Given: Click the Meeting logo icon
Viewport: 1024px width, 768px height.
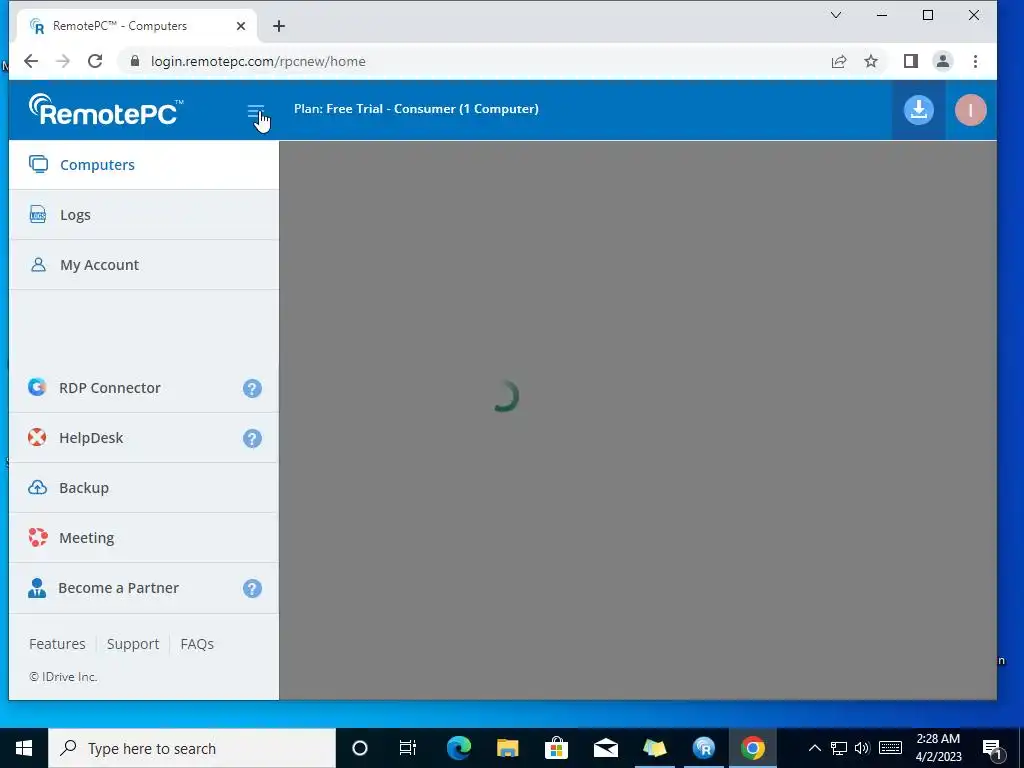Looking at the screenshot, I should click(38, 537).
